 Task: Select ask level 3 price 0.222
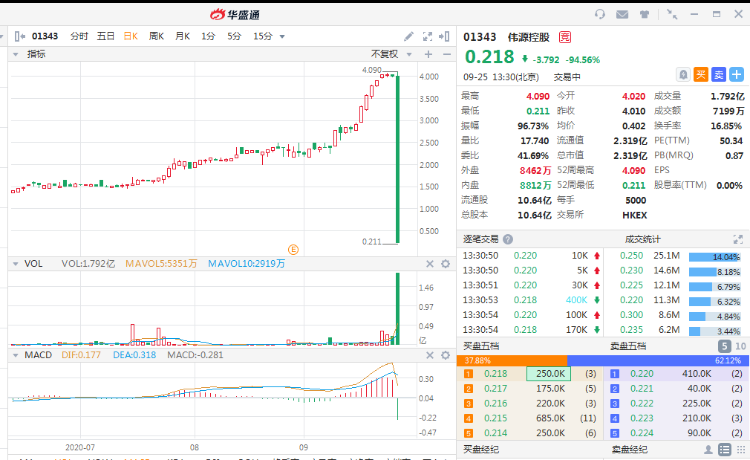[642, 403]
